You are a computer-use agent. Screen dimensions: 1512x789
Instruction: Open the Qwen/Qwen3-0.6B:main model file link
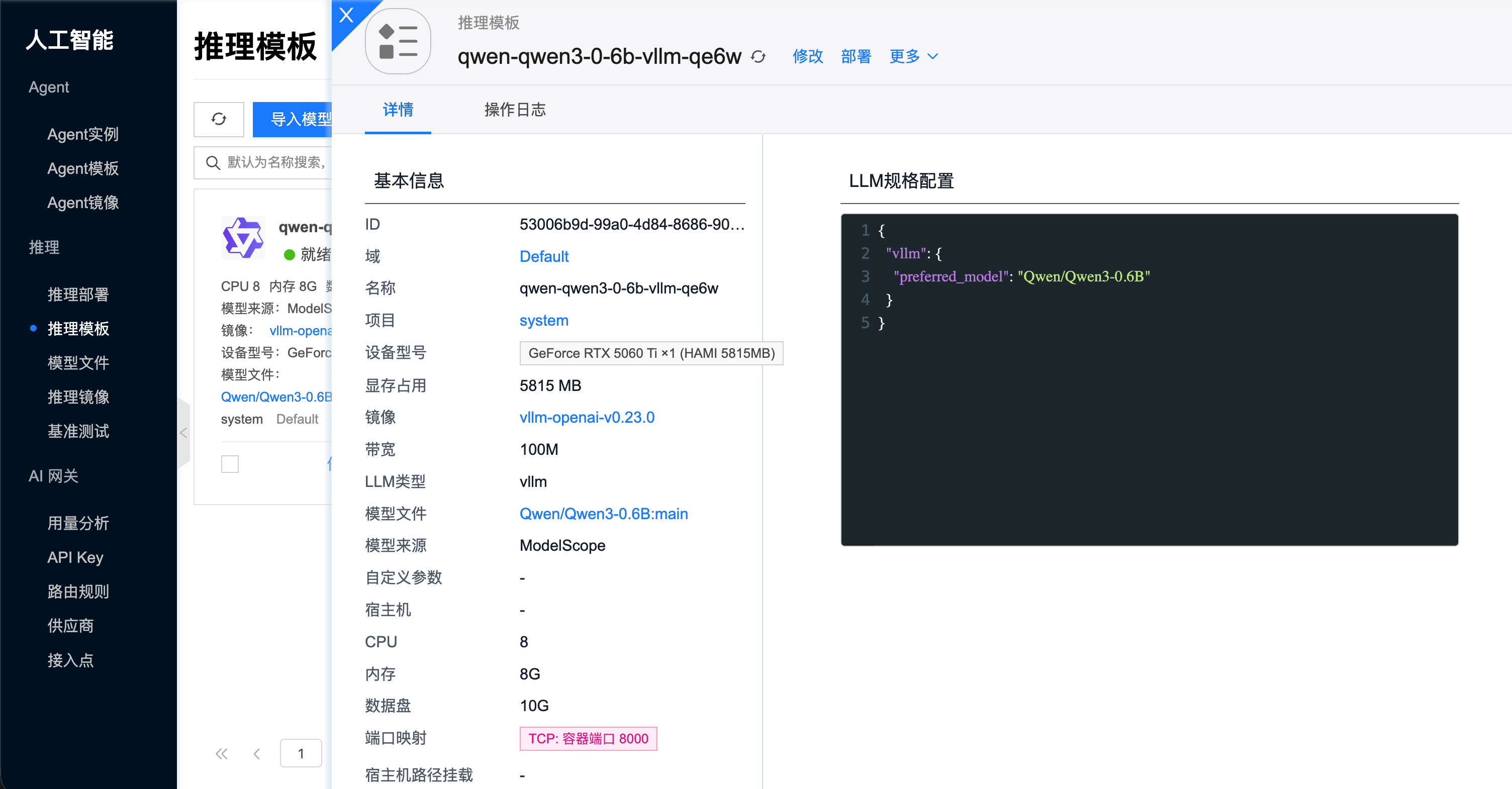(x=603, y=514)
